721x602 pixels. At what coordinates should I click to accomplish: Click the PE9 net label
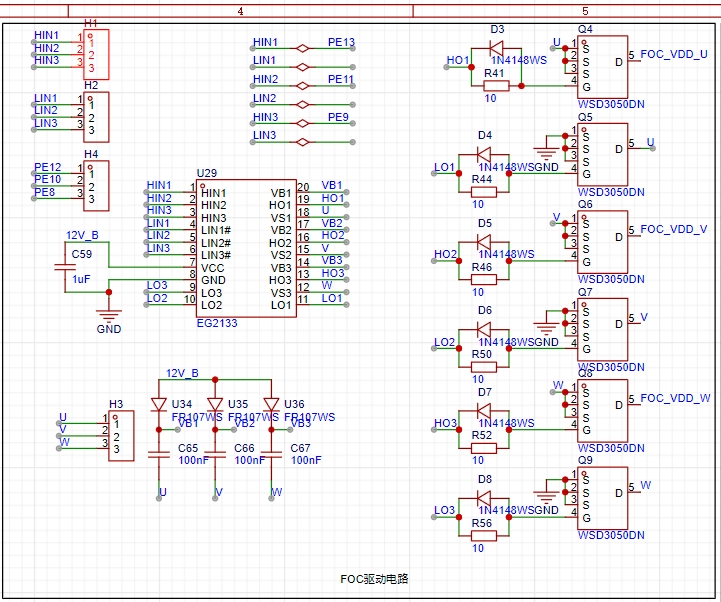coord(338,117)
